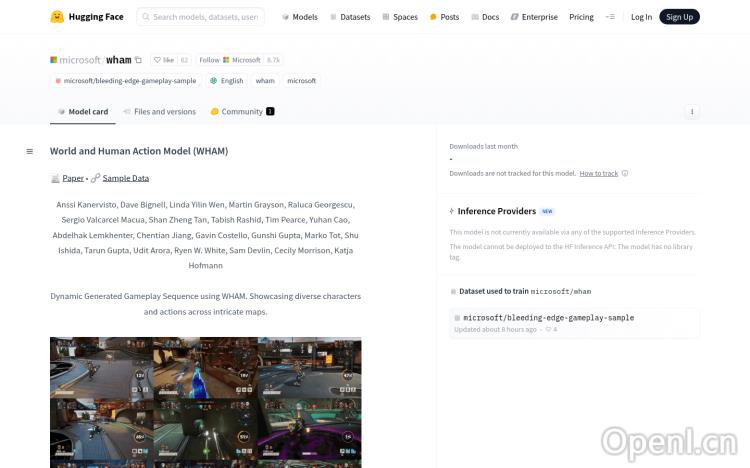The width and height of the screenshot is (750, 468).
Task: Open microsoft/bleeding-edge-gameplay-sample dataset card
Action: point(548,318)
